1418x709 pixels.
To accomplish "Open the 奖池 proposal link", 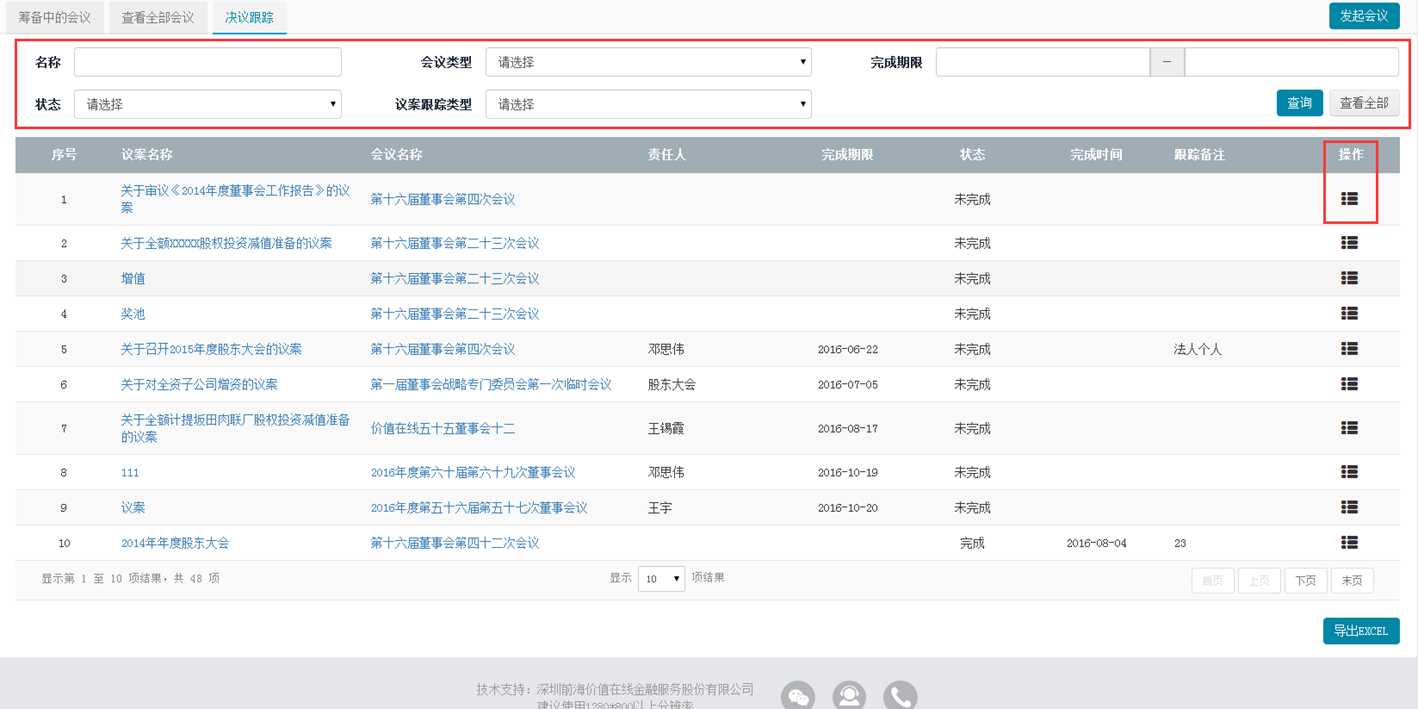I will pyautogui.click(x=133, y=313).
